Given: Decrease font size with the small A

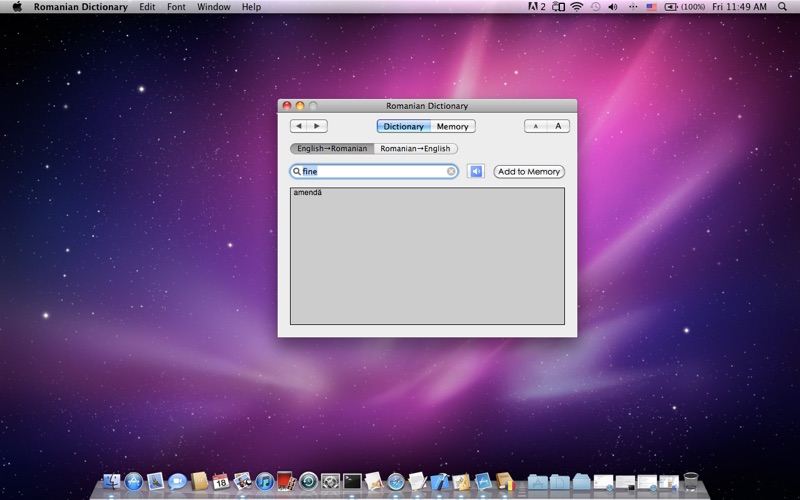Looking at the screenshot, I should (x=535, y=126).
